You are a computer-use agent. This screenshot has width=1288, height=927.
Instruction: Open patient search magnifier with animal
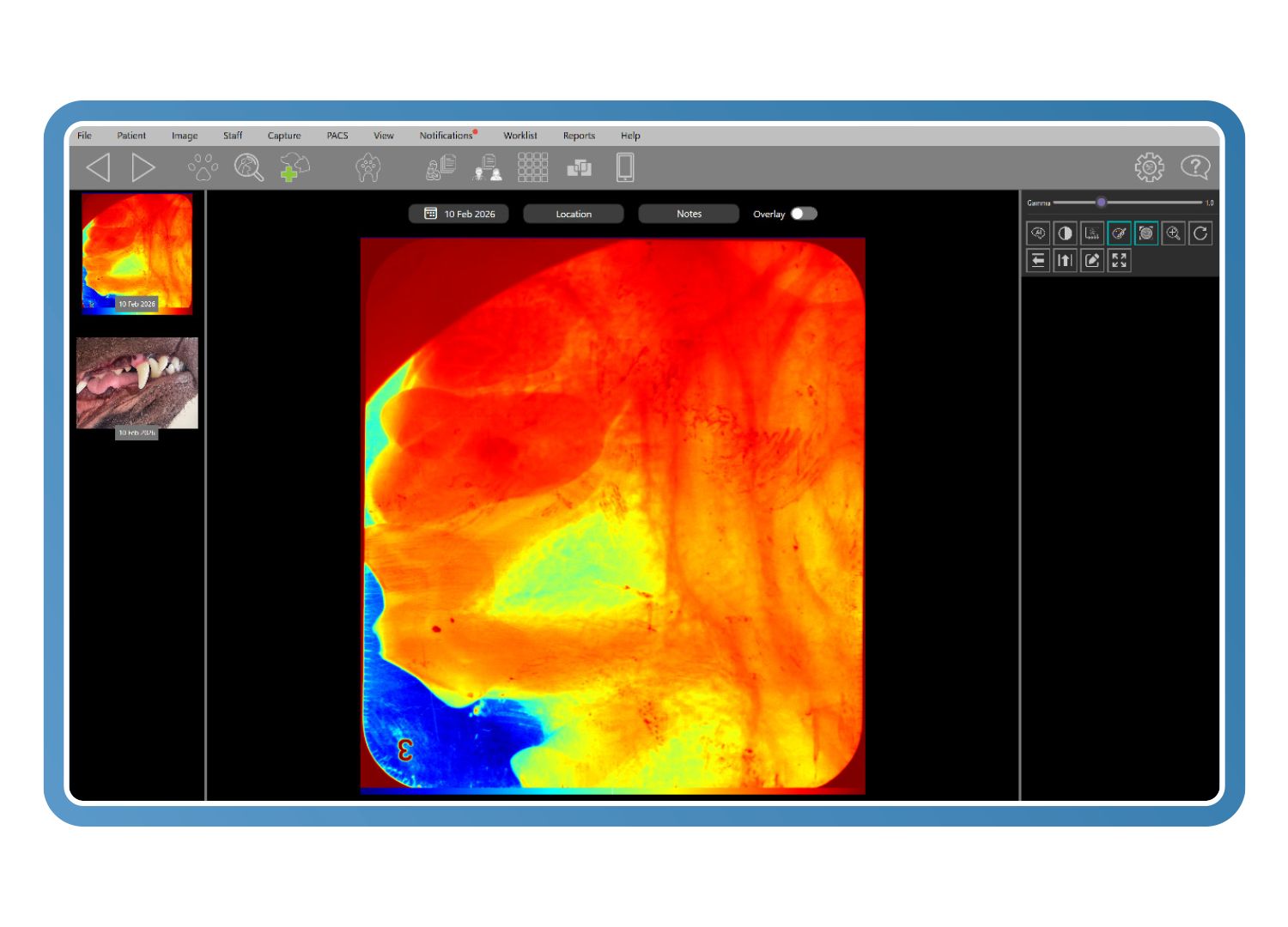(249, 167)
